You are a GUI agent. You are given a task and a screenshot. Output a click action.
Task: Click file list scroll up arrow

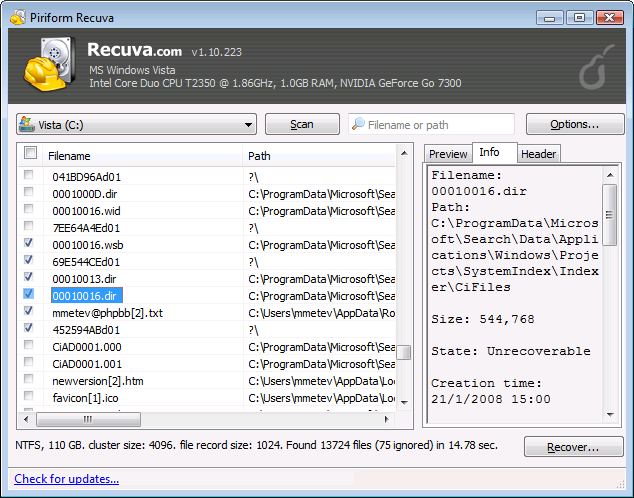404,153
